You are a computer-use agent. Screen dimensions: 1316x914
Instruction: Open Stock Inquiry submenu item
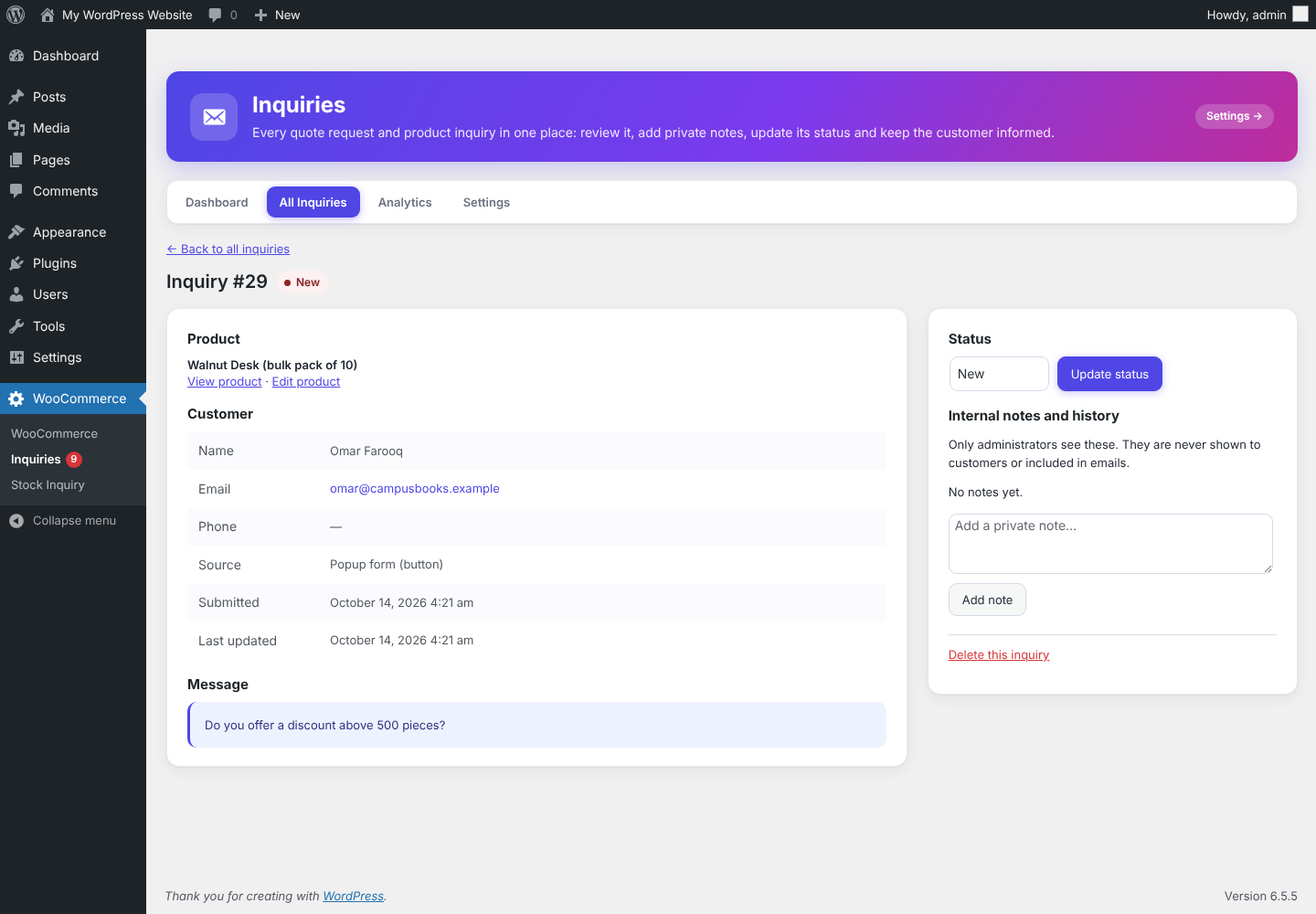[48, 485]
